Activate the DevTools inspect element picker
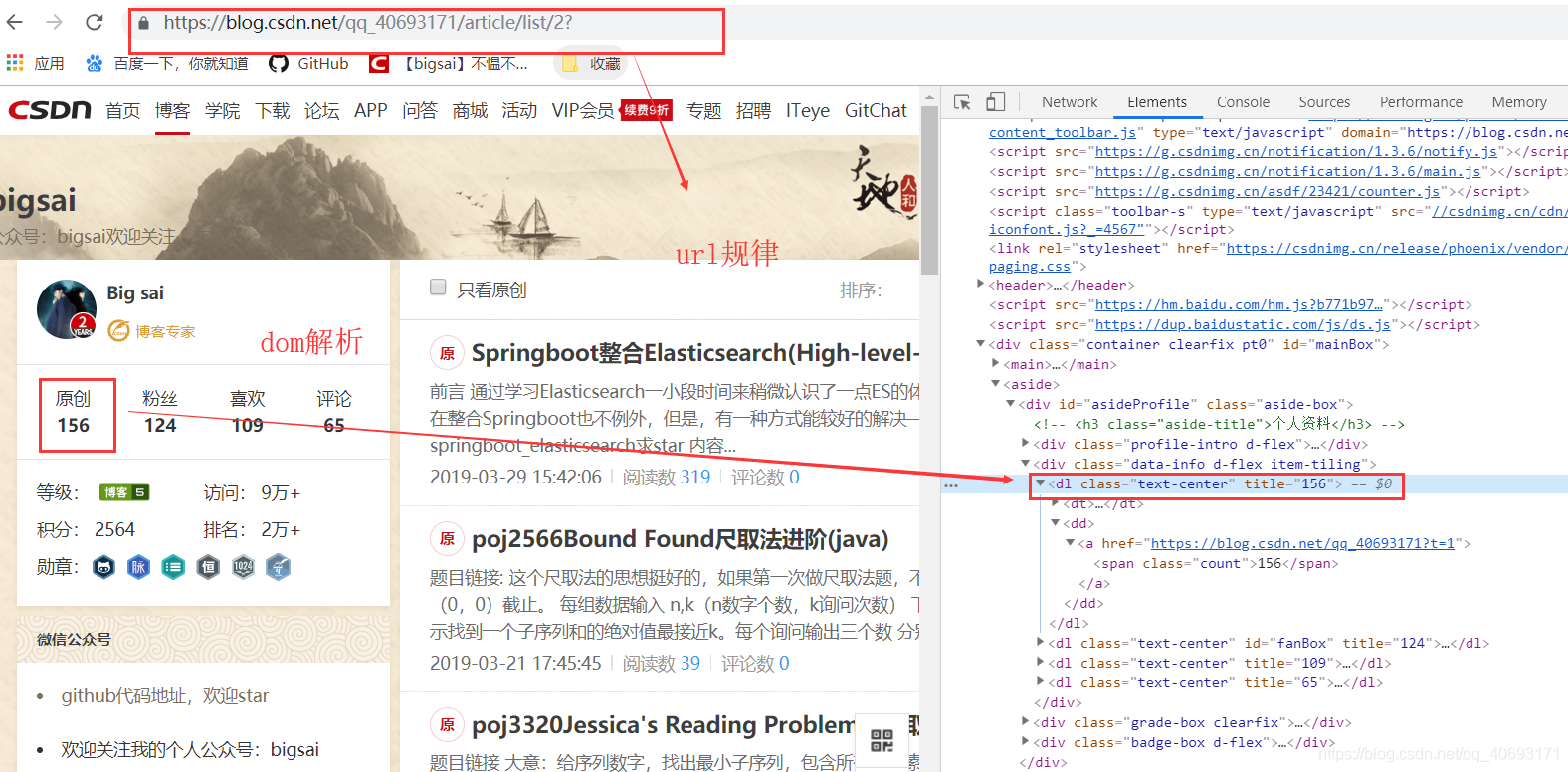This screenshot has width=1568, height=772. [x=962, y=101]
